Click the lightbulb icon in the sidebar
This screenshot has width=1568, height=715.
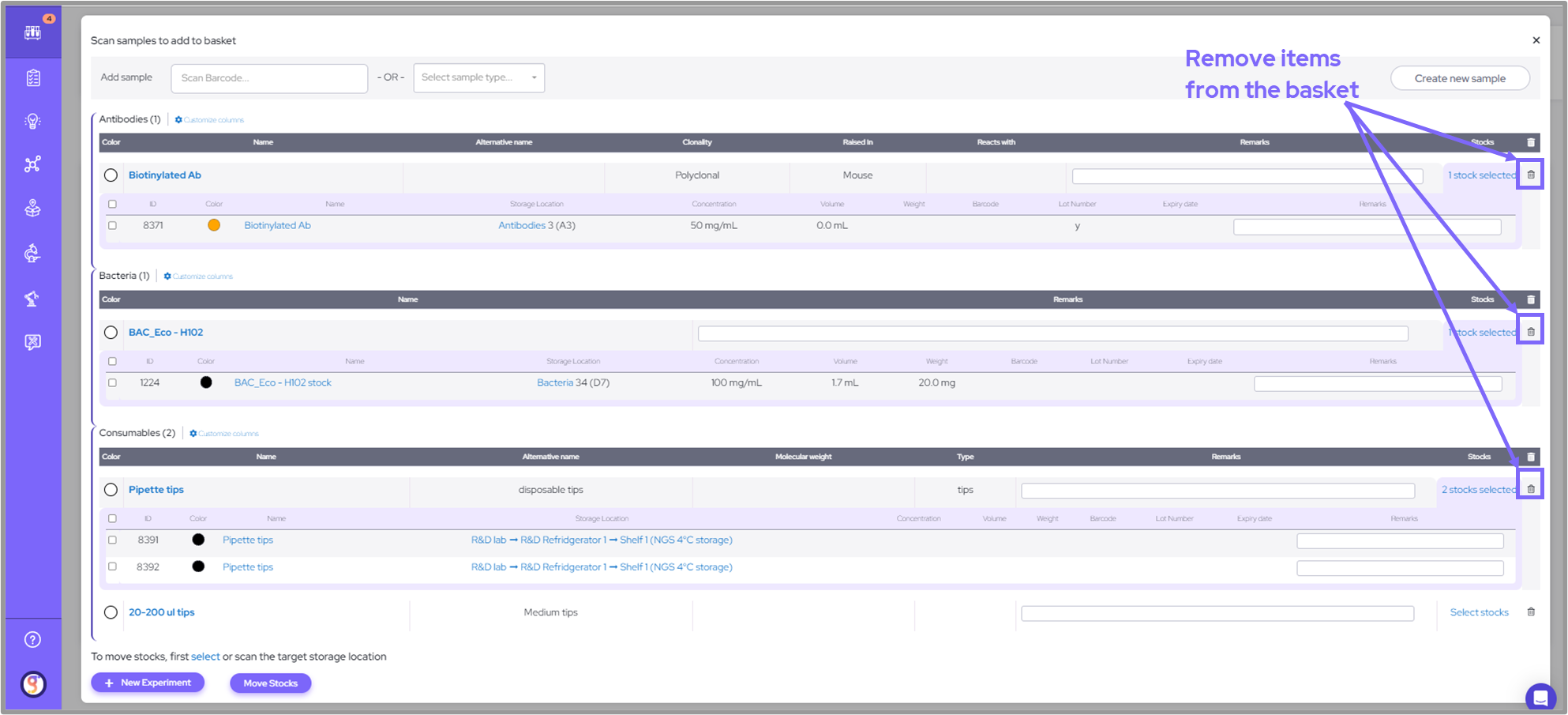32,121
